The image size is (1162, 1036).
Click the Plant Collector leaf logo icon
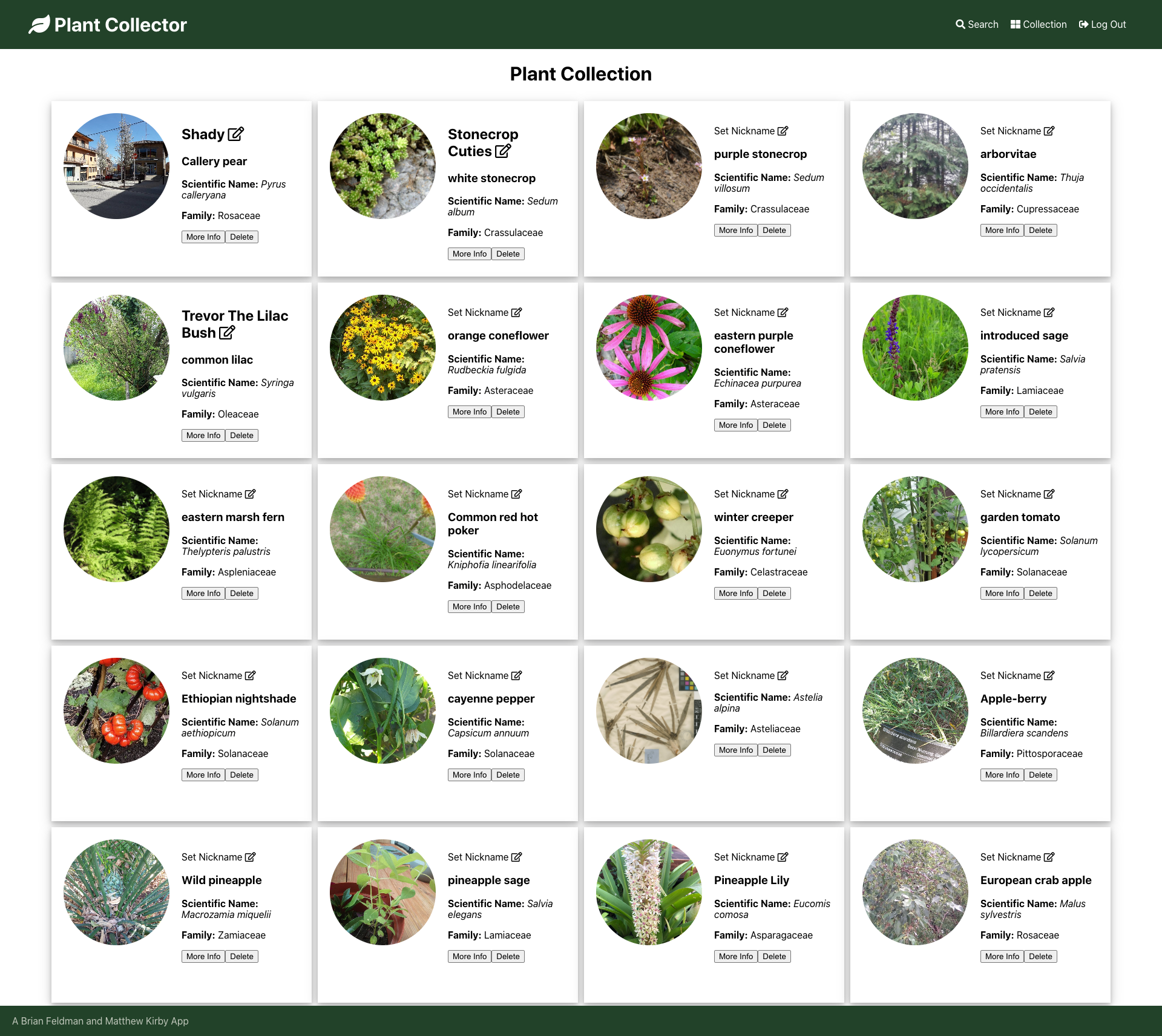39,25
